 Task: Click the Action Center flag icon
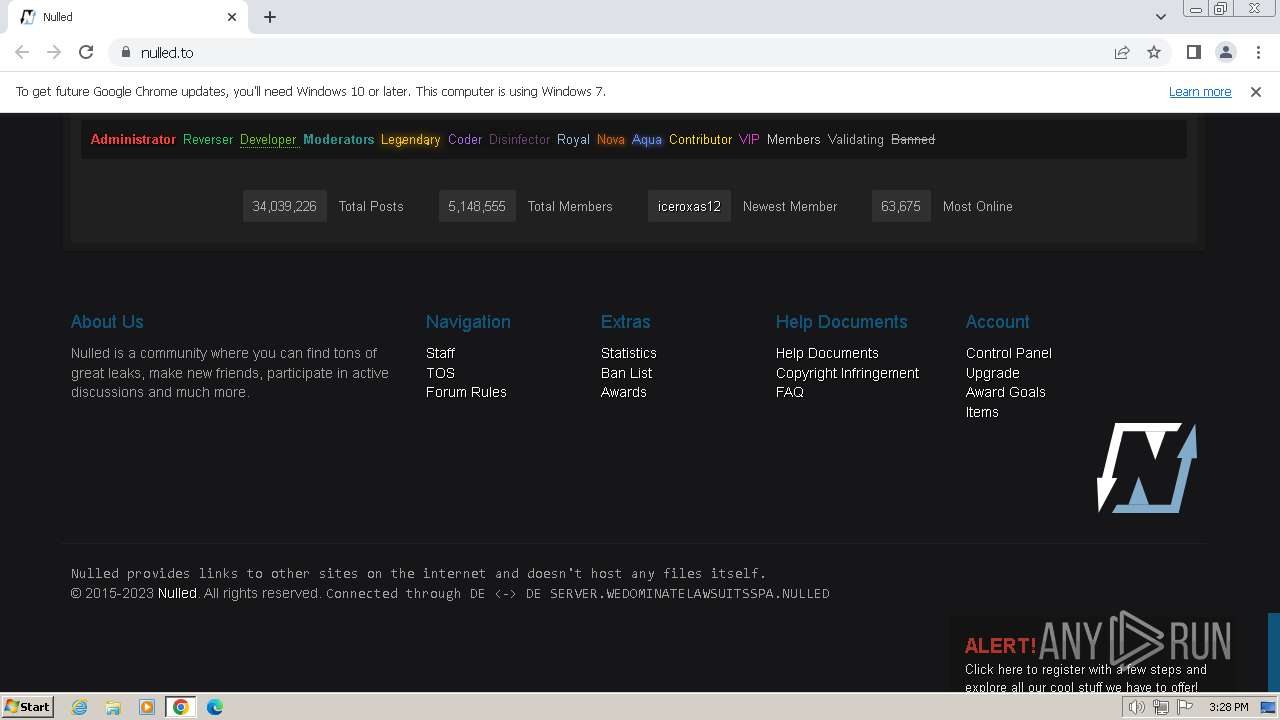click(x=1185, y=707)
